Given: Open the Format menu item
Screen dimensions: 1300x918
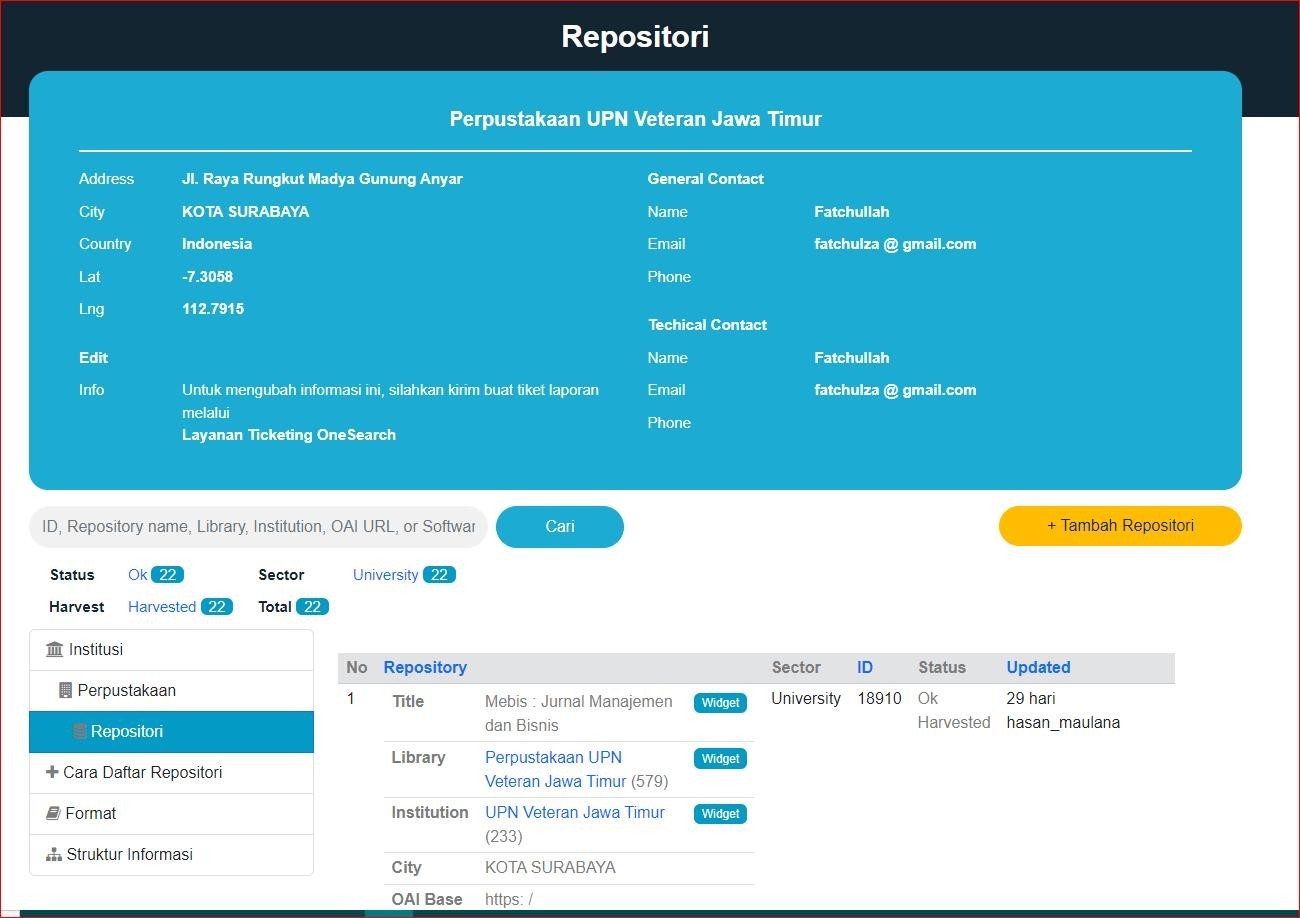Looking at the screenshot, I should [x=90, y=814].
